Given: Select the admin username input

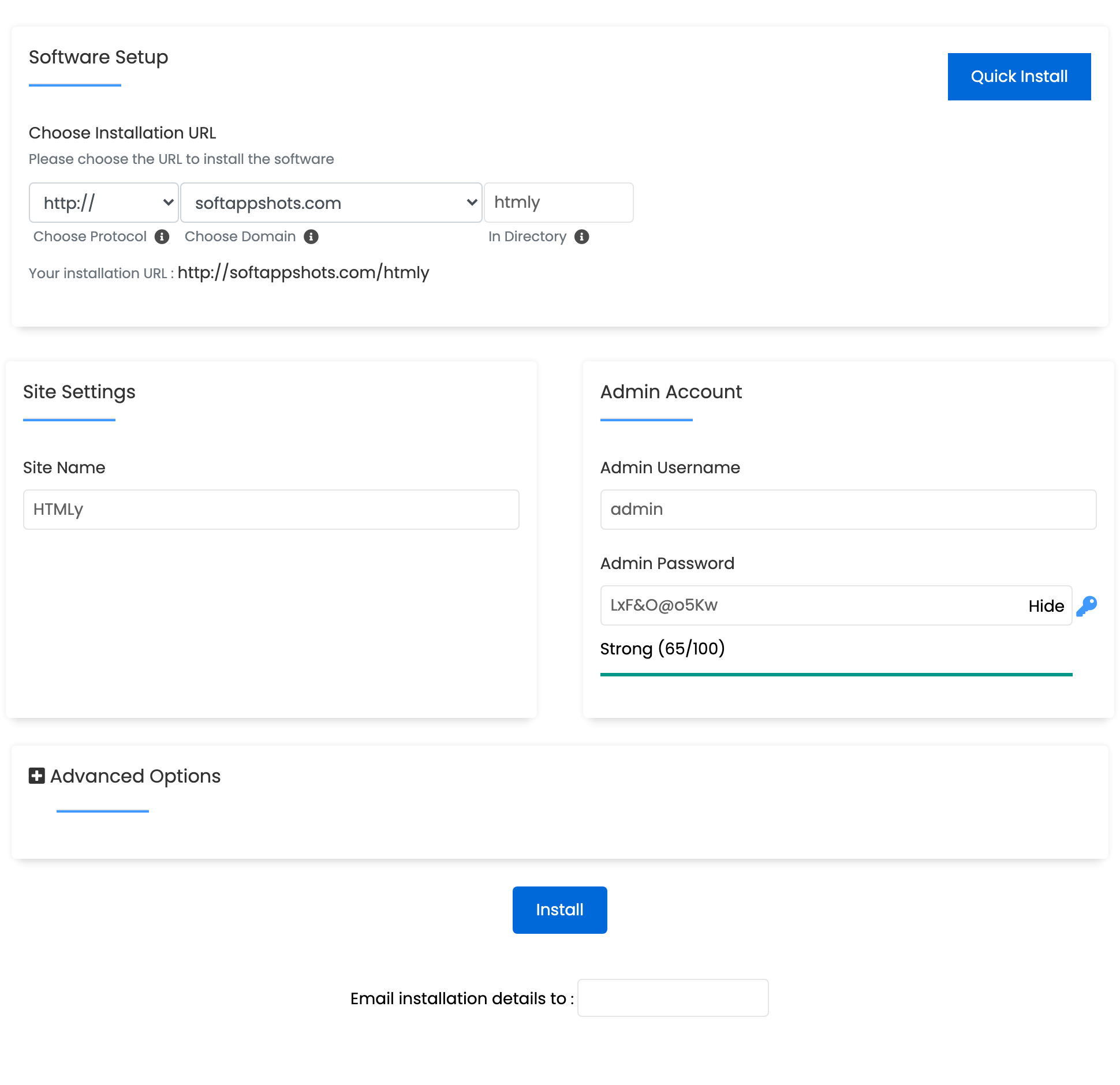Looking at the screenshot, I should (848, 509).
